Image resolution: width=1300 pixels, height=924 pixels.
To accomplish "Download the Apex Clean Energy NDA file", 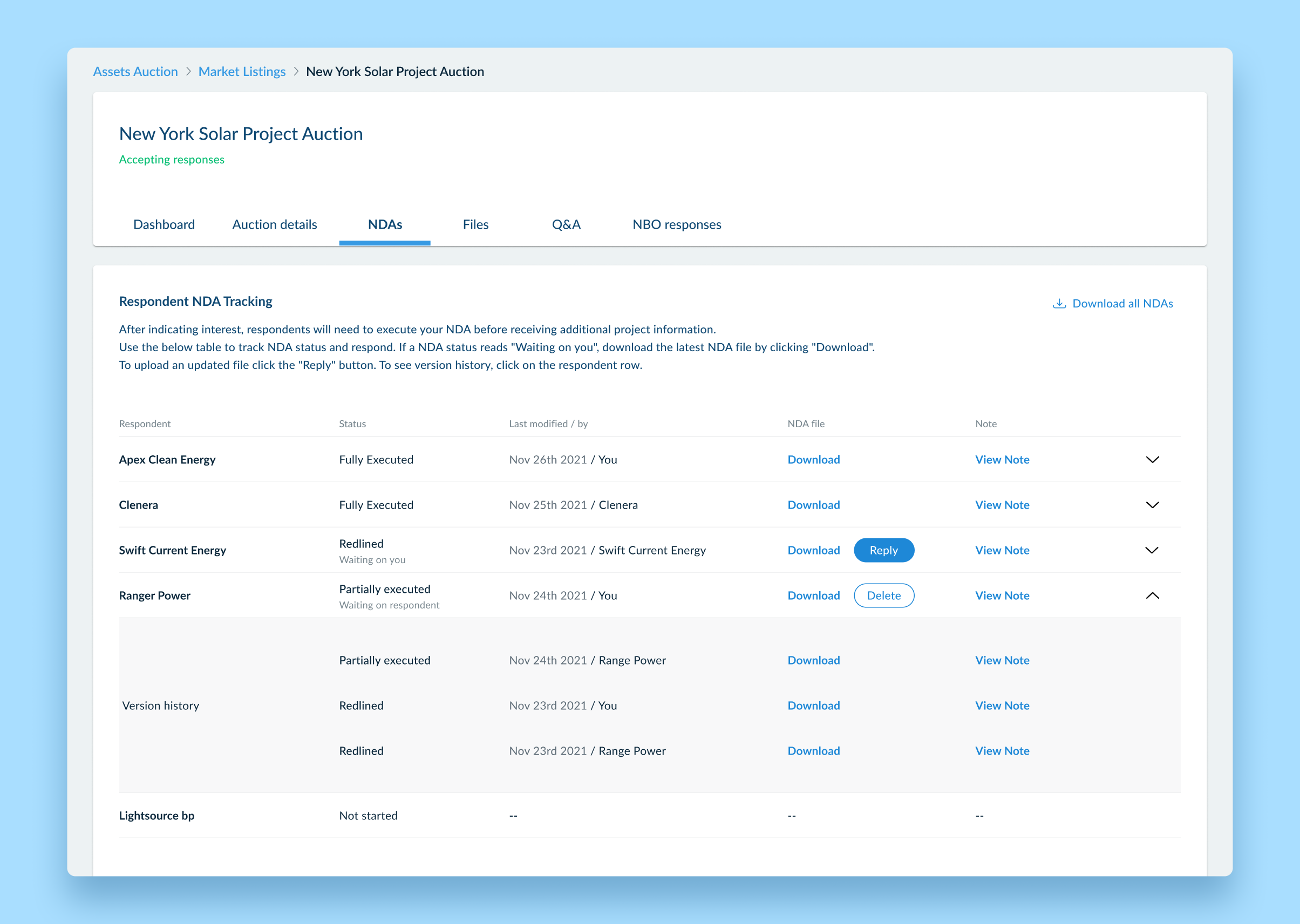I will (x=813, y=460).
